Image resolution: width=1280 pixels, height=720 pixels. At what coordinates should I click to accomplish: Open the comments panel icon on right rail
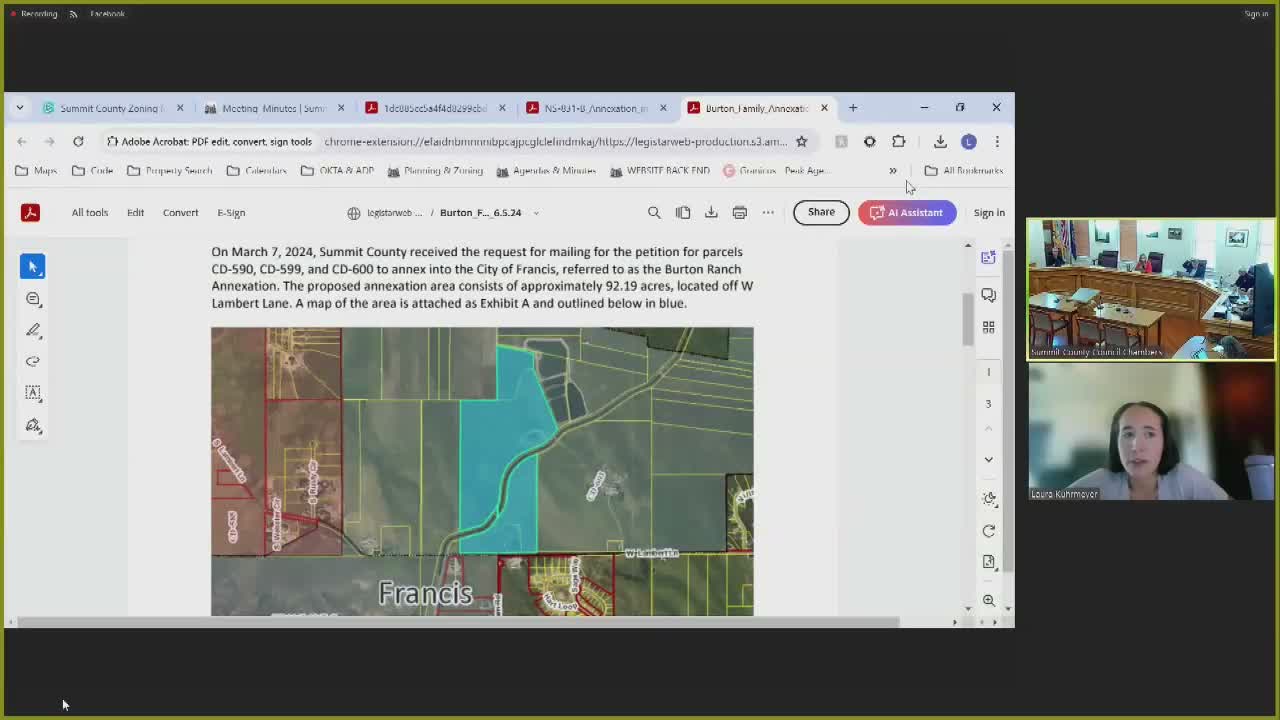click(988, 295)
